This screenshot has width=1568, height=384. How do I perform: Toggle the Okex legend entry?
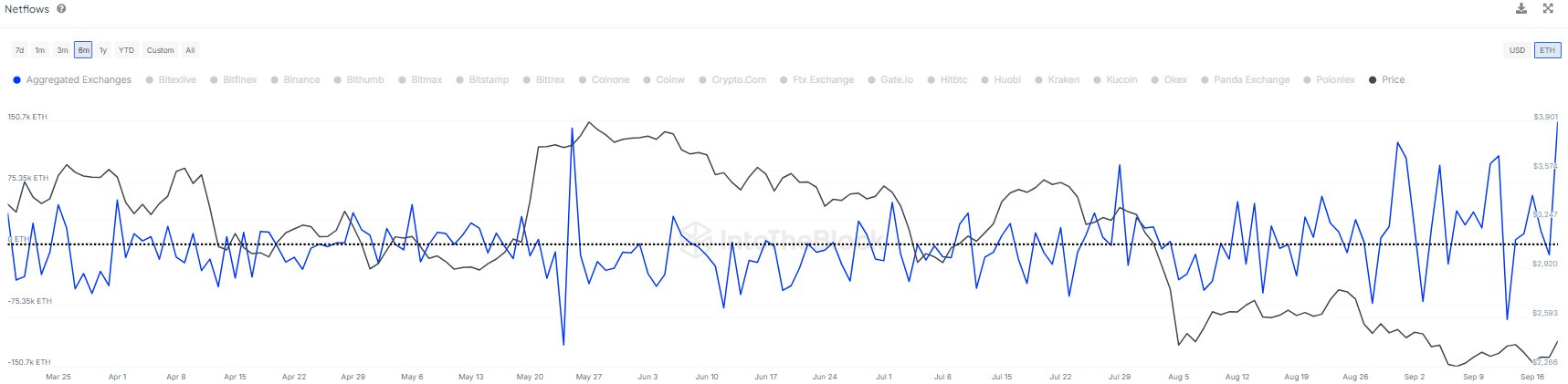(x=1174, y=80)
